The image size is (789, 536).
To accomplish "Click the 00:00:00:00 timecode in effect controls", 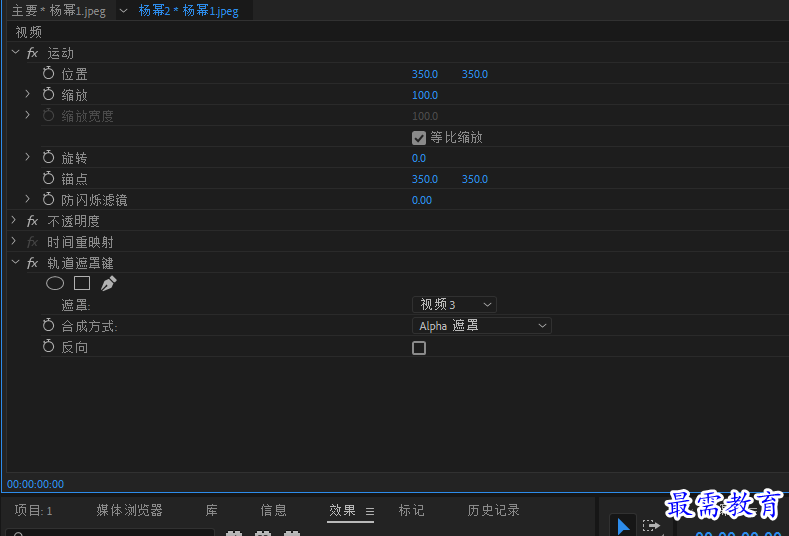I will (35, 484).
